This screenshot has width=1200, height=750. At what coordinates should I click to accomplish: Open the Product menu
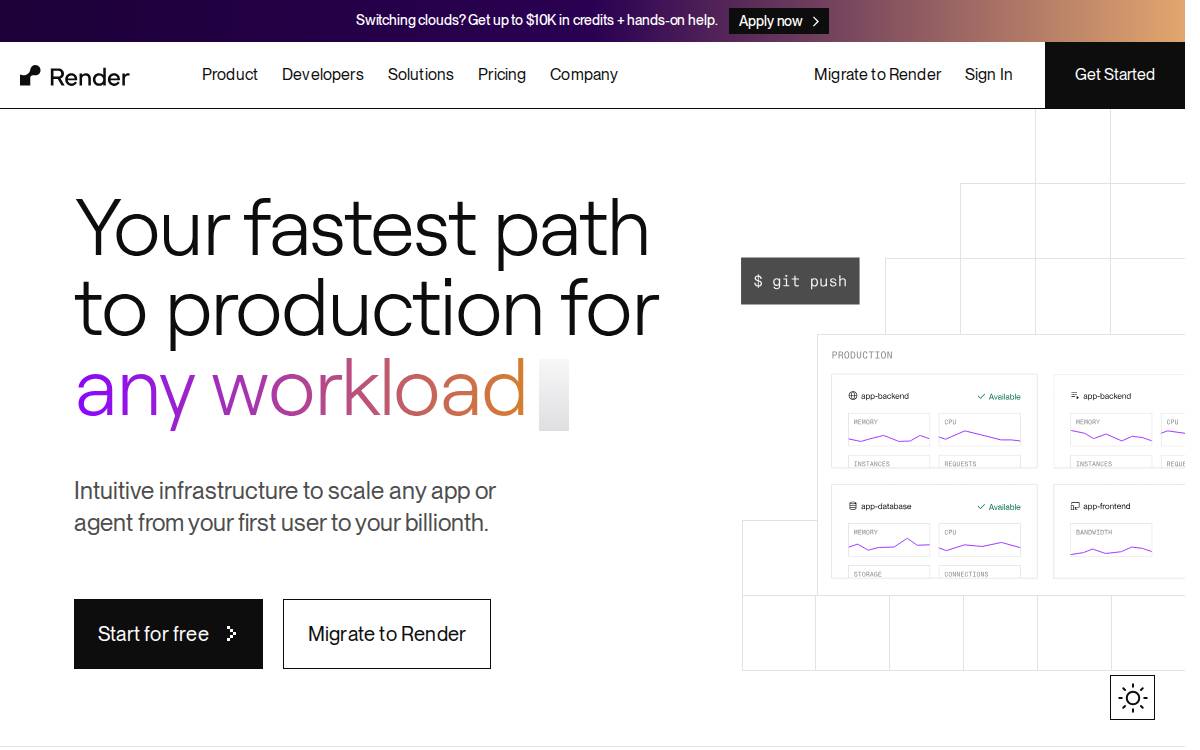click(x=230, y=74)
